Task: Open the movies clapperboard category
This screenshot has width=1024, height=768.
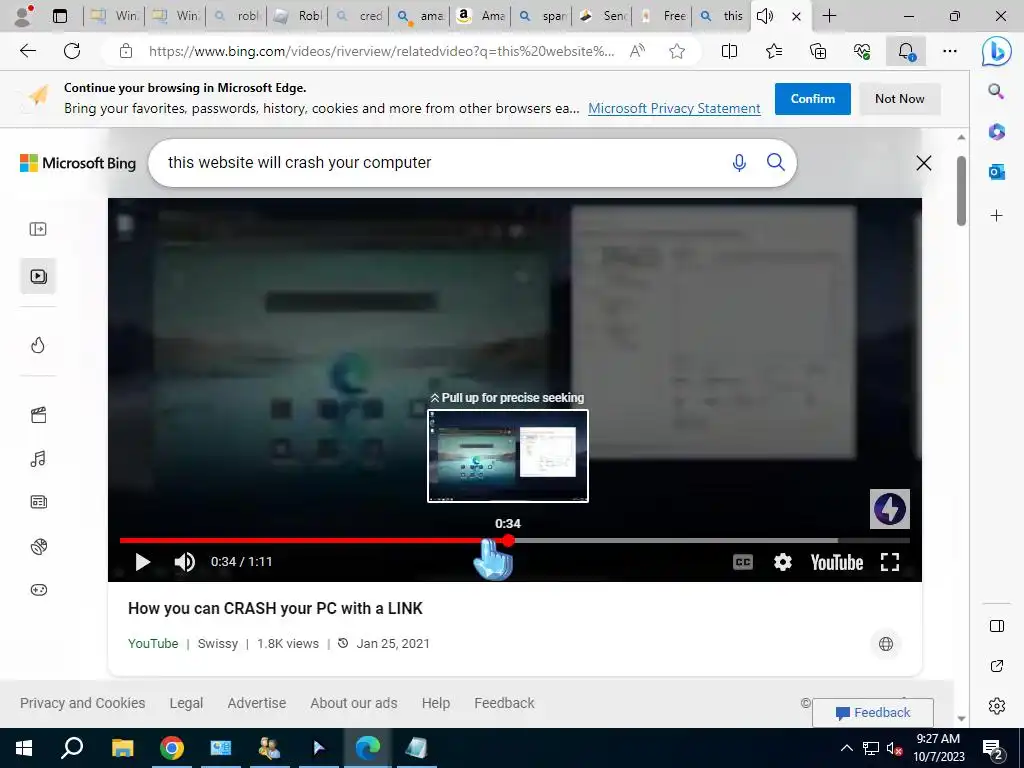Action: [39, 415]
